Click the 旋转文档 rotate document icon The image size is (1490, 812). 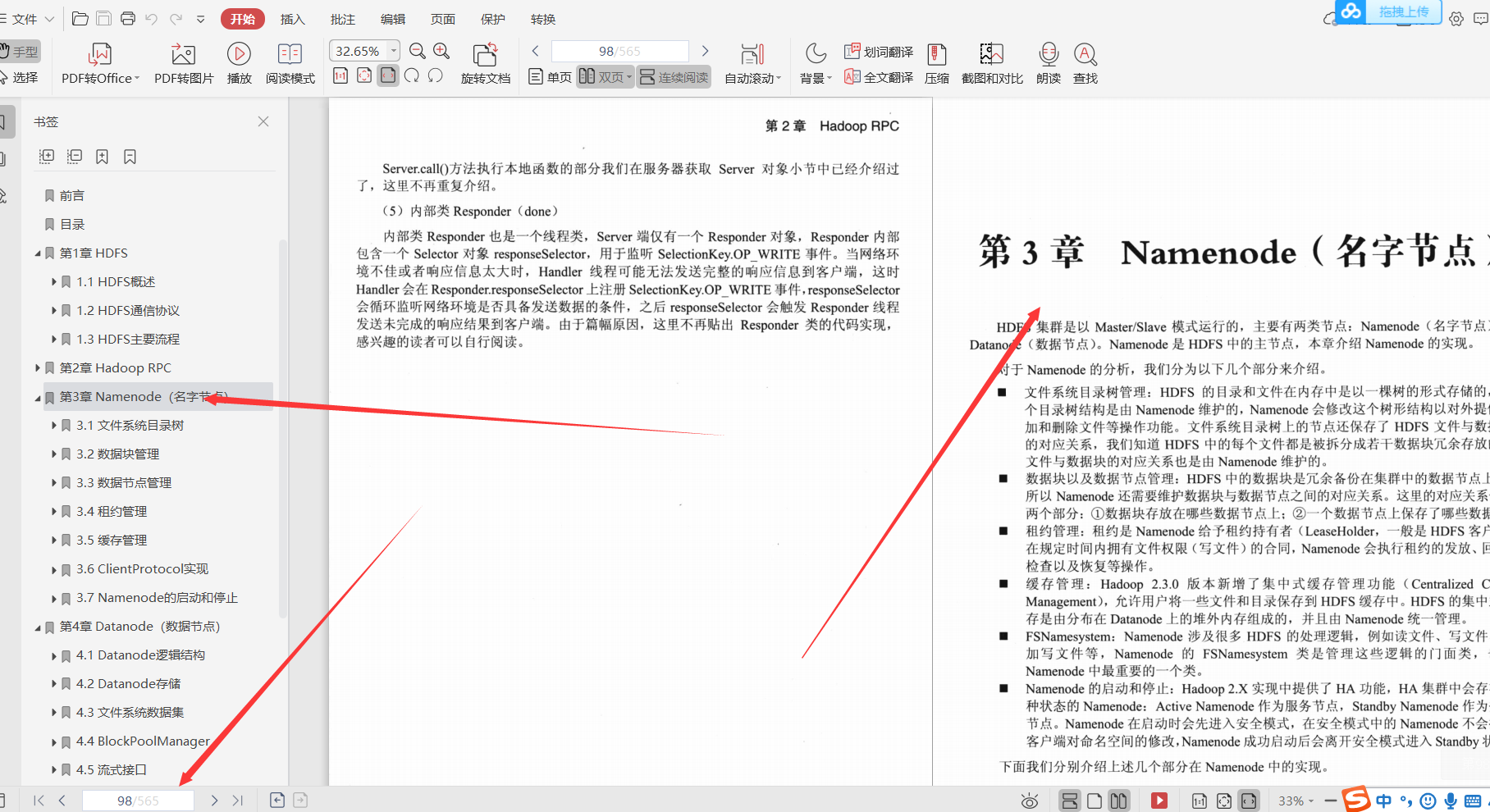coord(485,54)
